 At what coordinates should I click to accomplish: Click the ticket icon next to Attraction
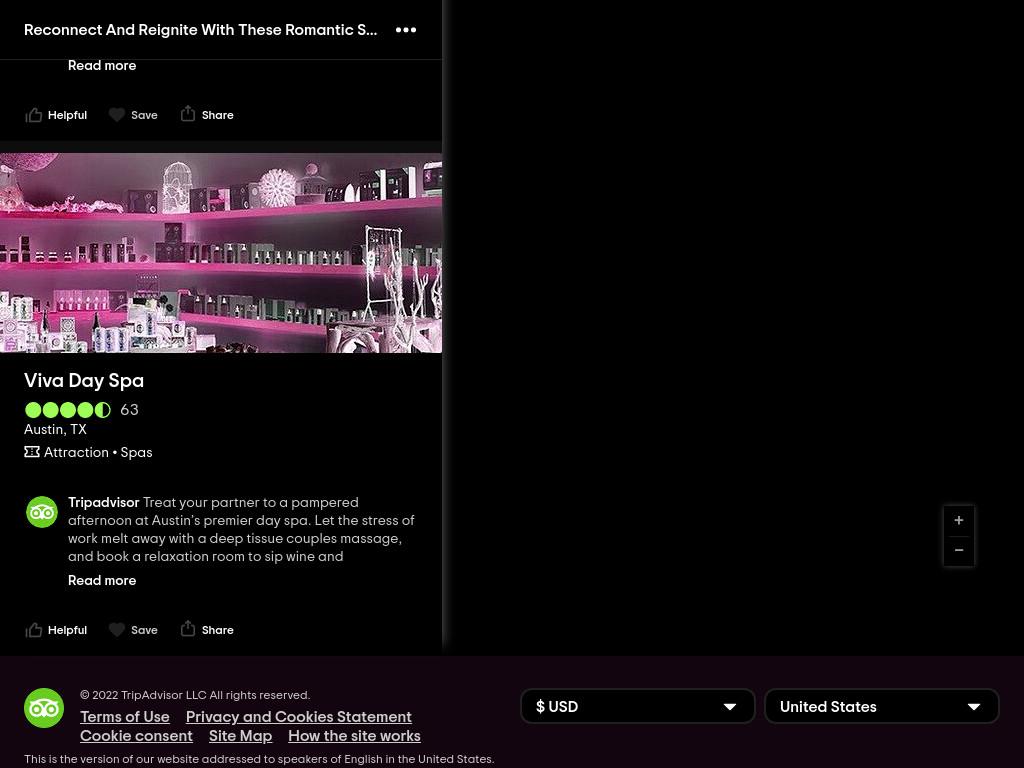(32, 452)
